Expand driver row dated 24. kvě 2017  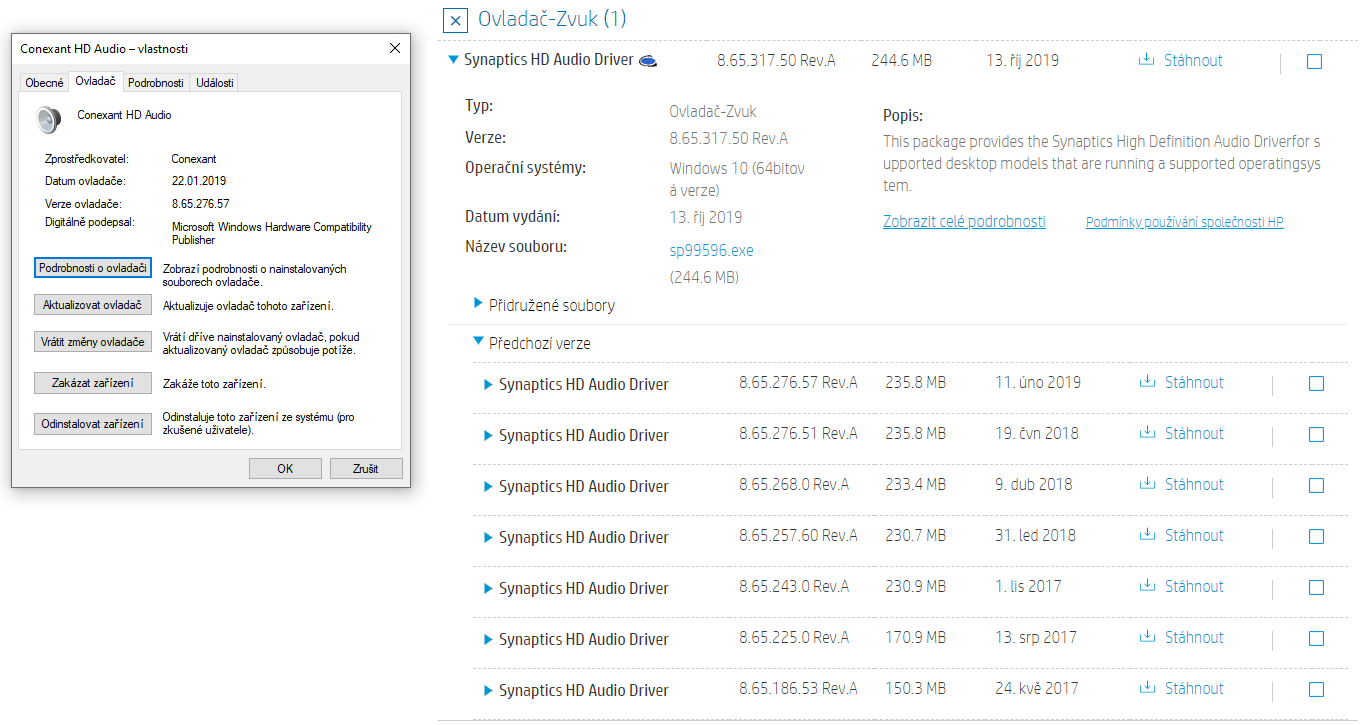coord(488,690)
